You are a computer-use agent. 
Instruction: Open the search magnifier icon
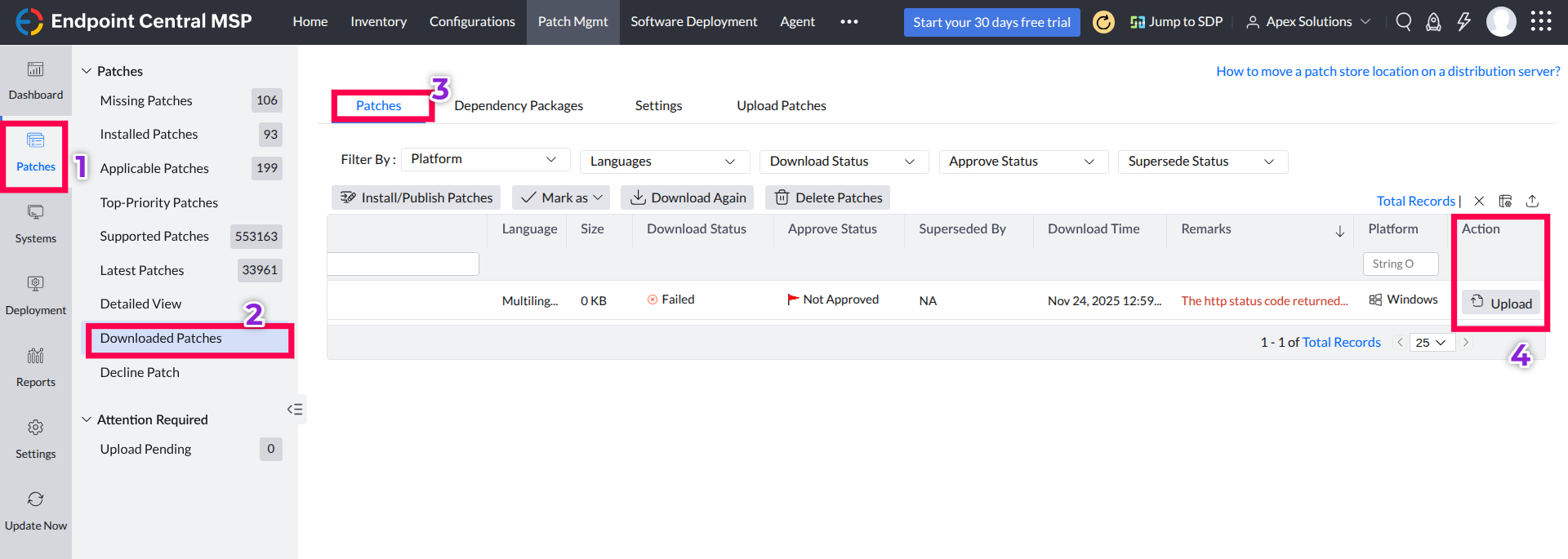[1404, 22]
